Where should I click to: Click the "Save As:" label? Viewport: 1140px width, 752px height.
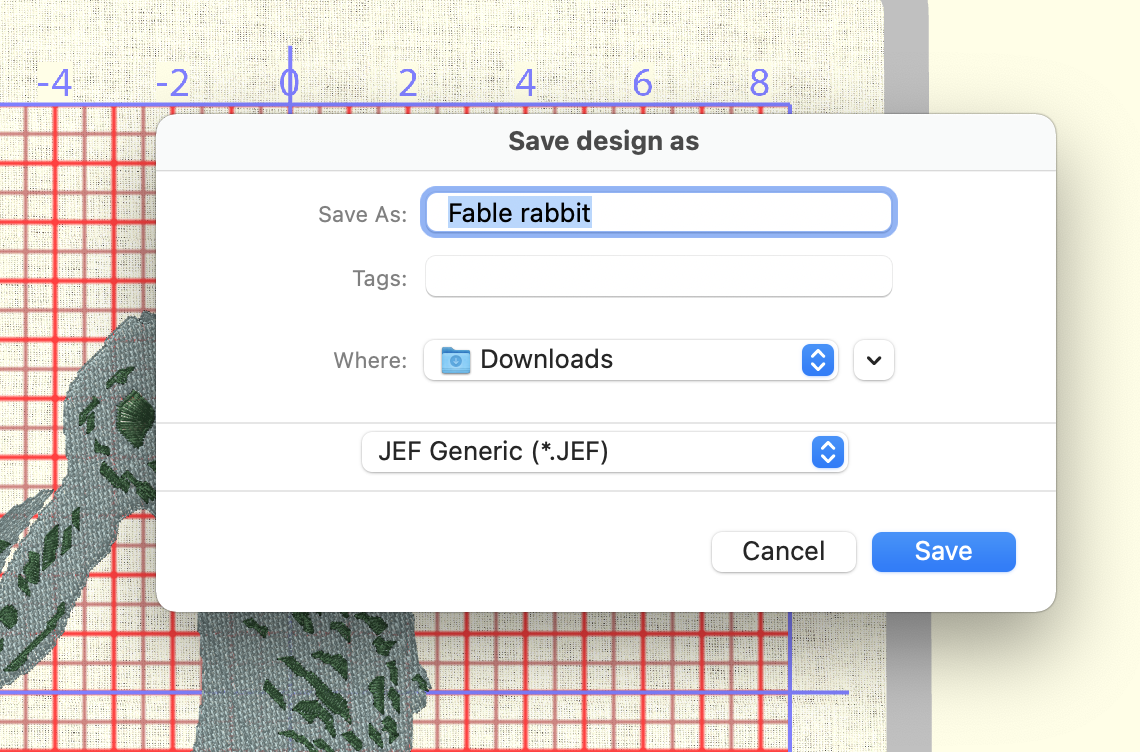(362, 214)
